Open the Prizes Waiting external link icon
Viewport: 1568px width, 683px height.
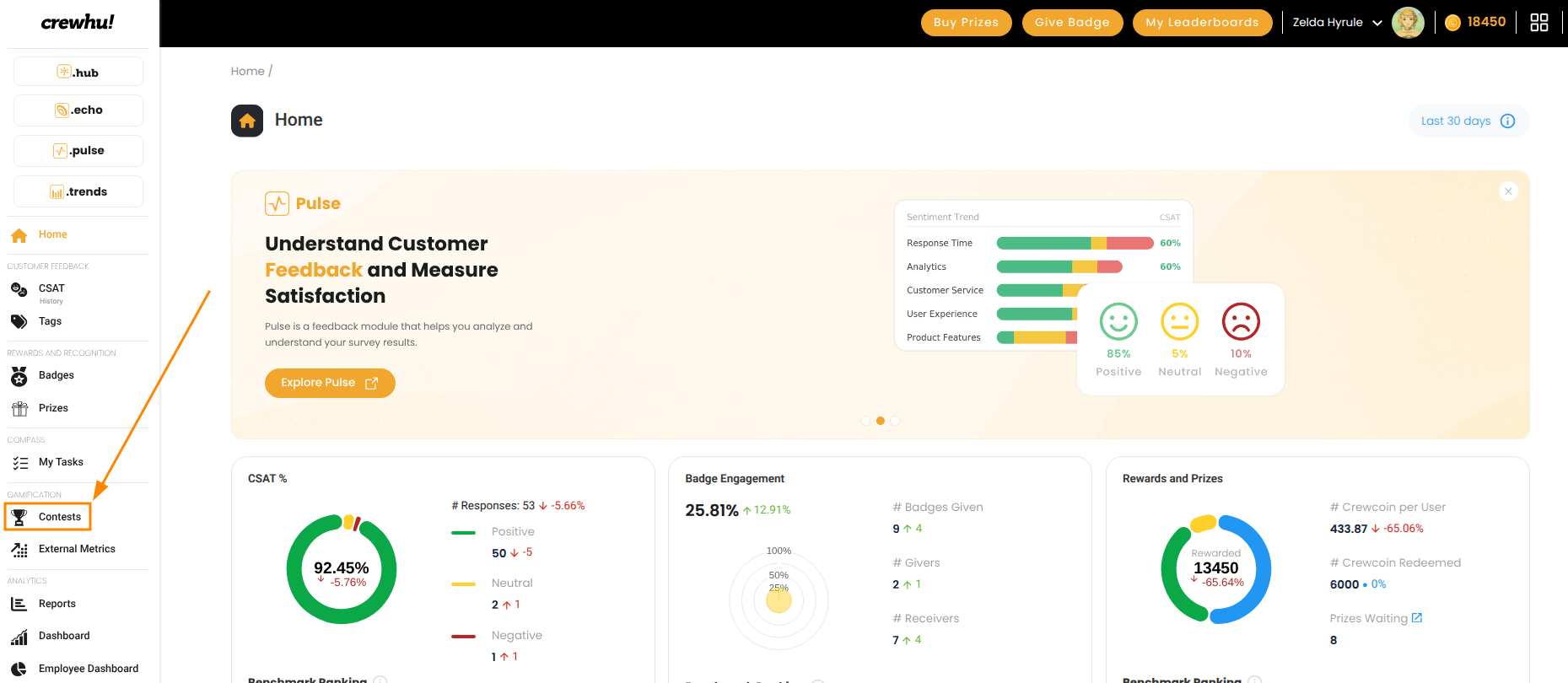pos(1417,618)
